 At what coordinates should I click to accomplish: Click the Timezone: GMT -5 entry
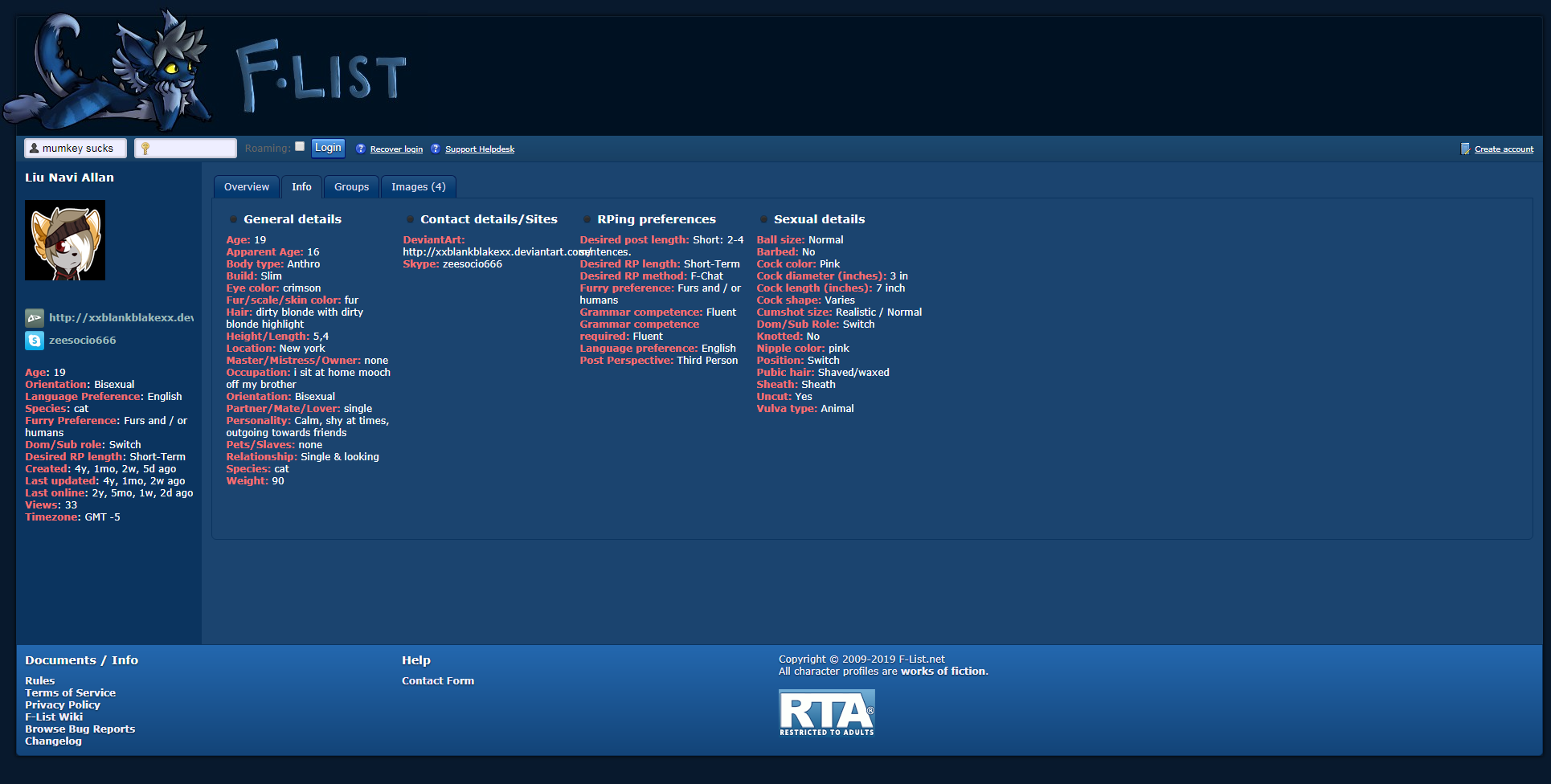(x=72, y=517)
